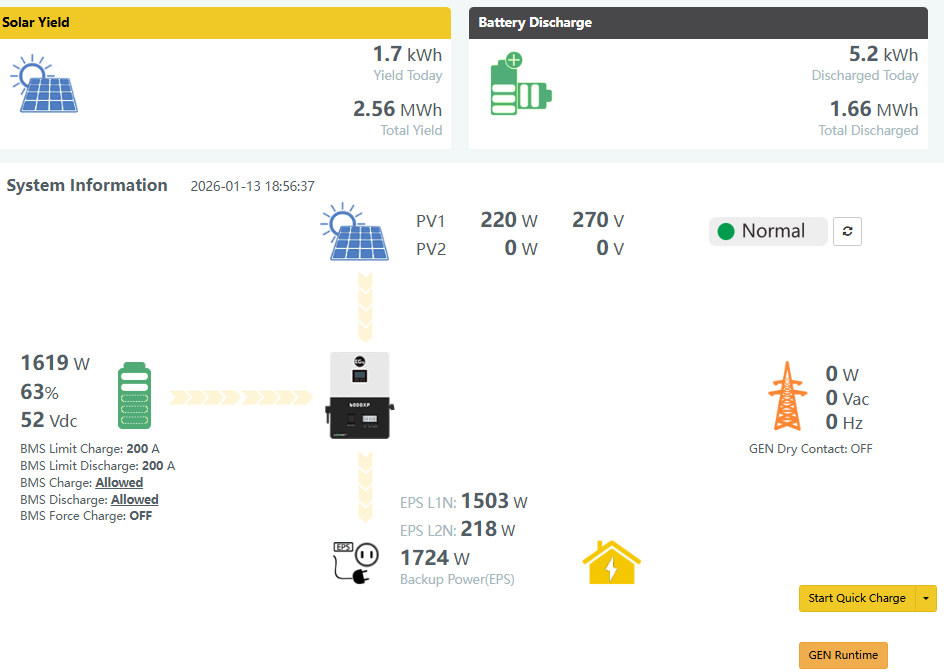Click the 1724 W Backup Power reading

click(x=435, y=558)
